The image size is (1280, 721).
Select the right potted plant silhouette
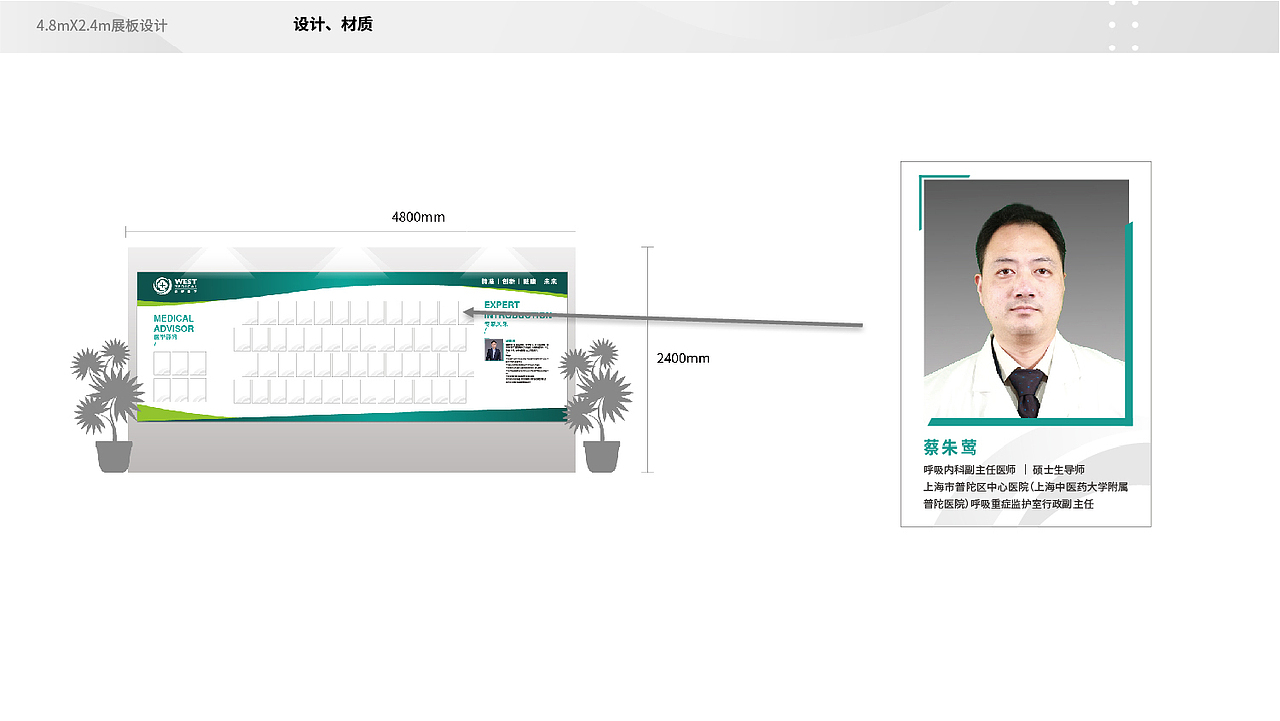pos(597,405)
